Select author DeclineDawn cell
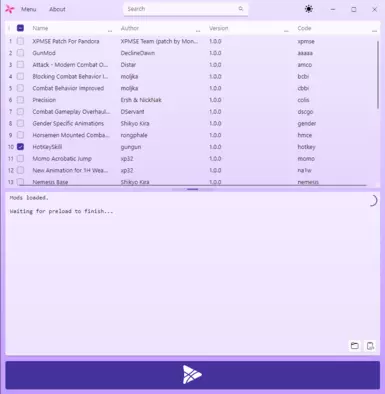Viewport: 385px width, 394px height. 138,53
